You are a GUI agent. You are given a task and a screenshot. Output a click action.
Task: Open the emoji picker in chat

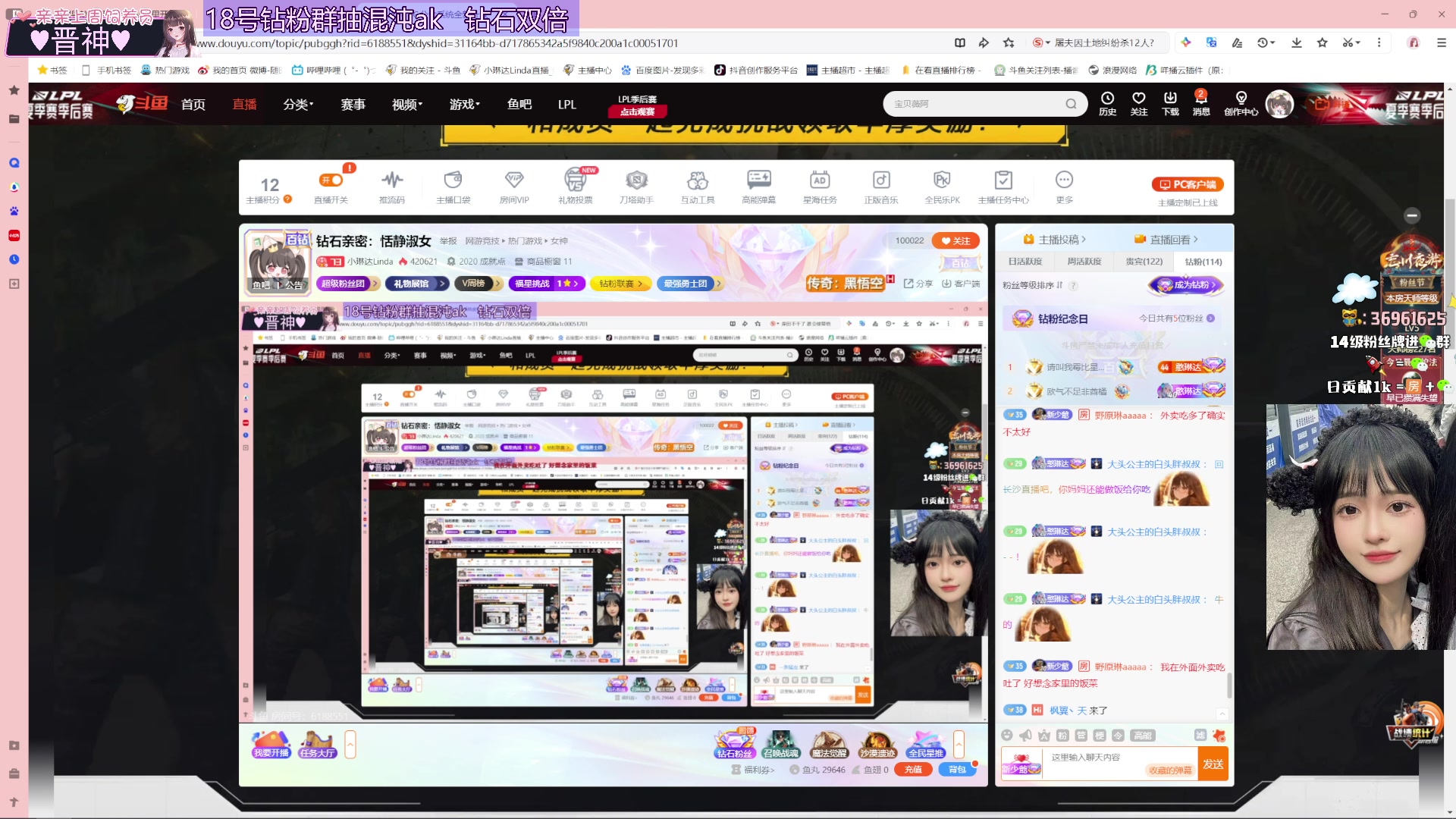point(1007,735)
